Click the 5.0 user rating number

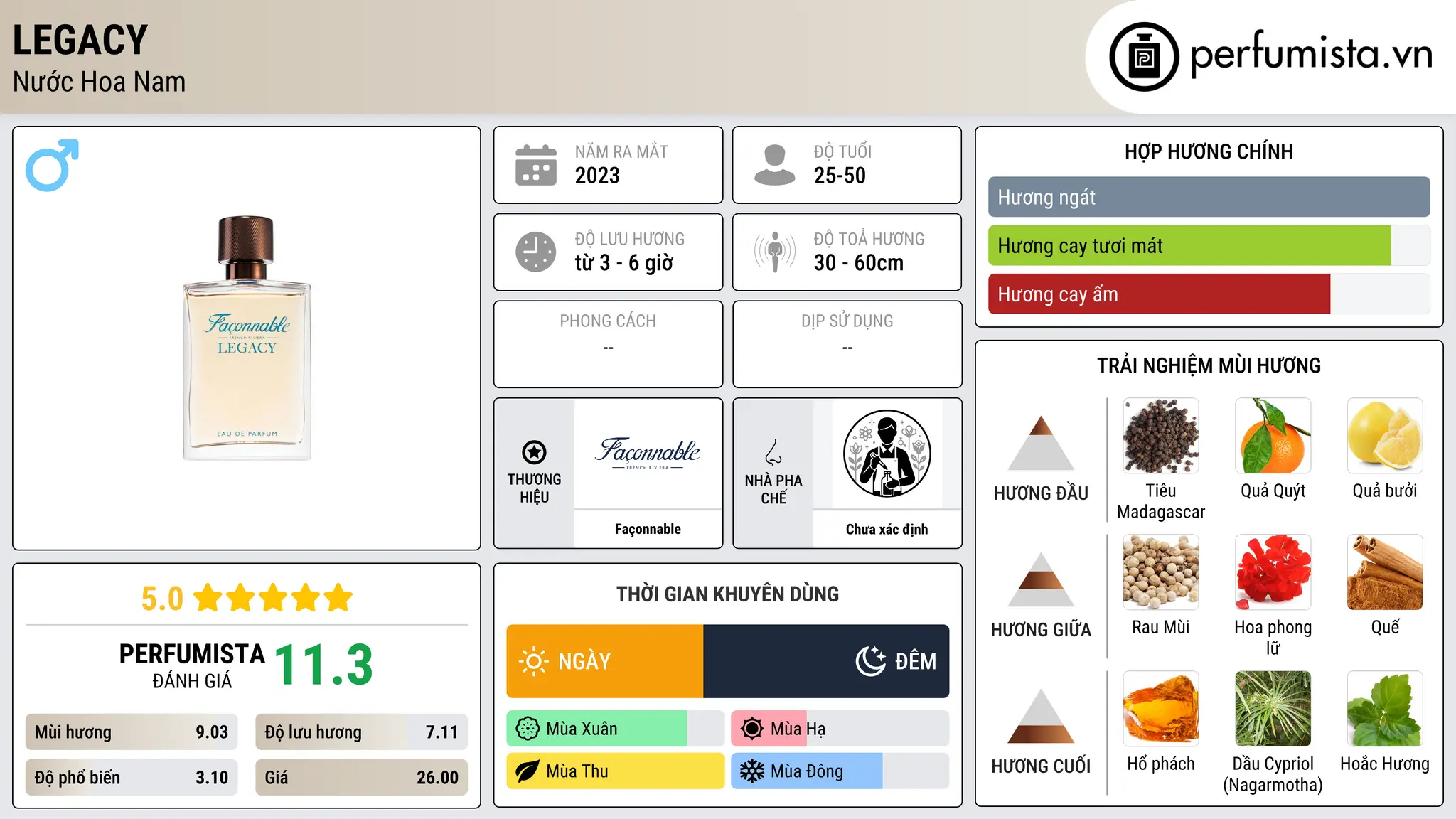(x=162, y=599)
